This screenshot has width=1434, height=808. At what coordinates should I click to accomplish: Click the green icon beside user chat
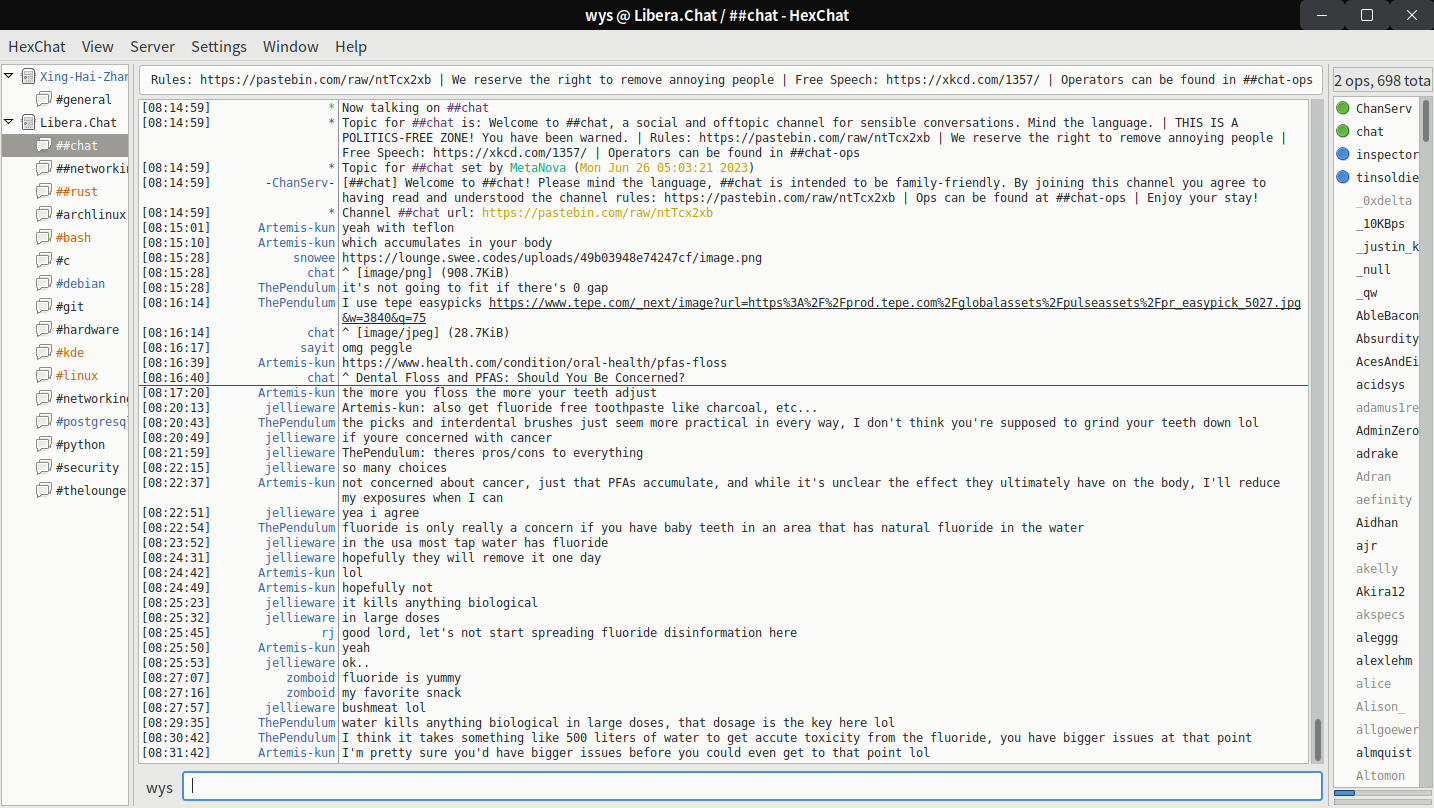pos(1342,131)
